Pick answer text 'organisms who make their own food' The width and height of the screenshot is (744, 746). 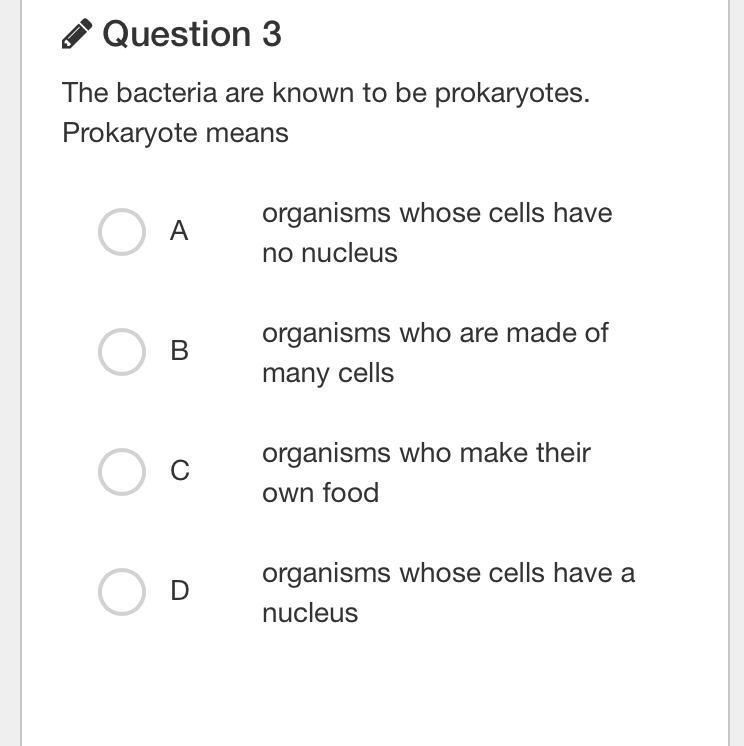(426, 472)
